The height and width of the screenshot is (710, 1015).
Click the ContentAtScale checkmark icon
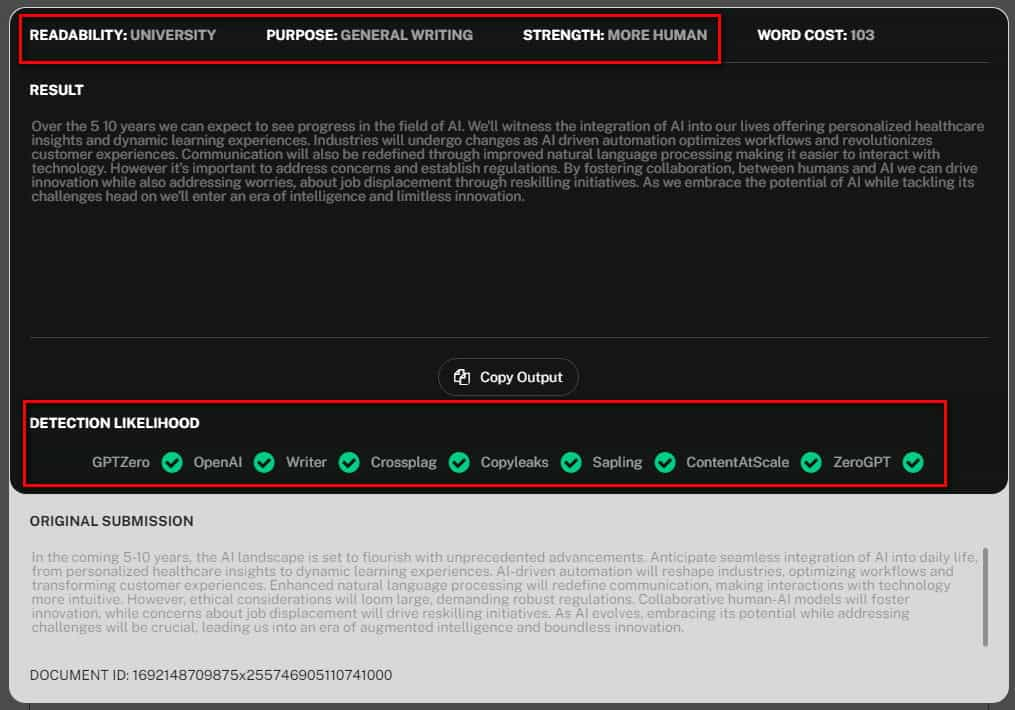(x=811, y=462)
